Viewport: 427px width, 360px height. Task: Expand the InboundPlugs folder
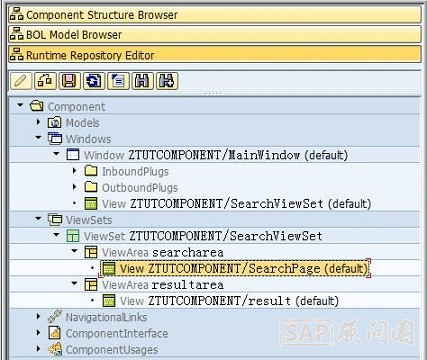(75, 171)
